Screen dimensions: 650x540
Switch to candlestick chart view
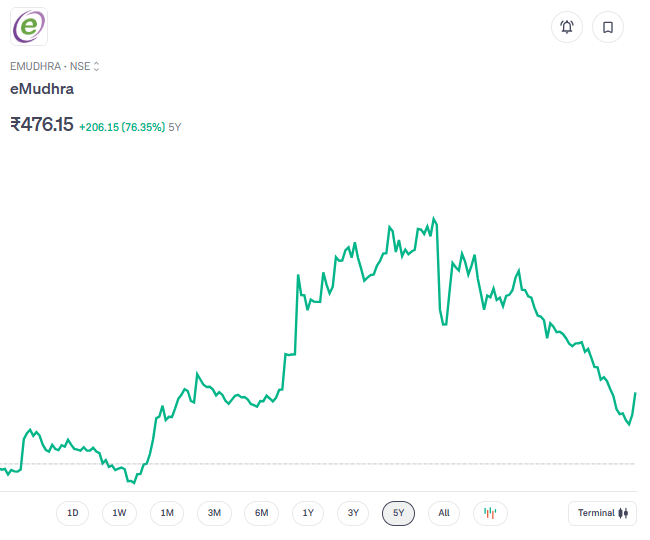pos(490,513)
